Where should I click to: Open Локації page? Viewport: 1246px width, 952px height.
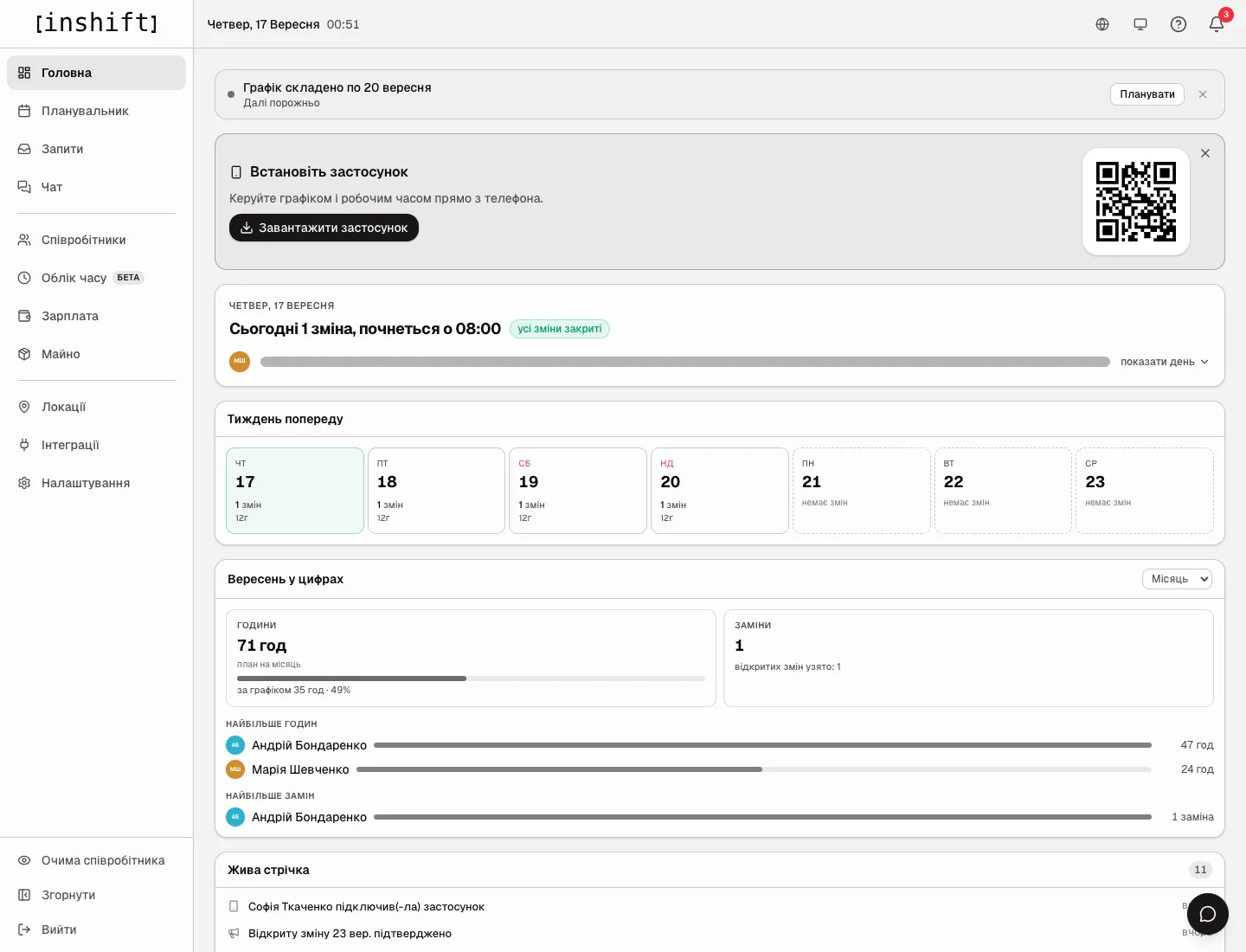[x=96, y=407]
